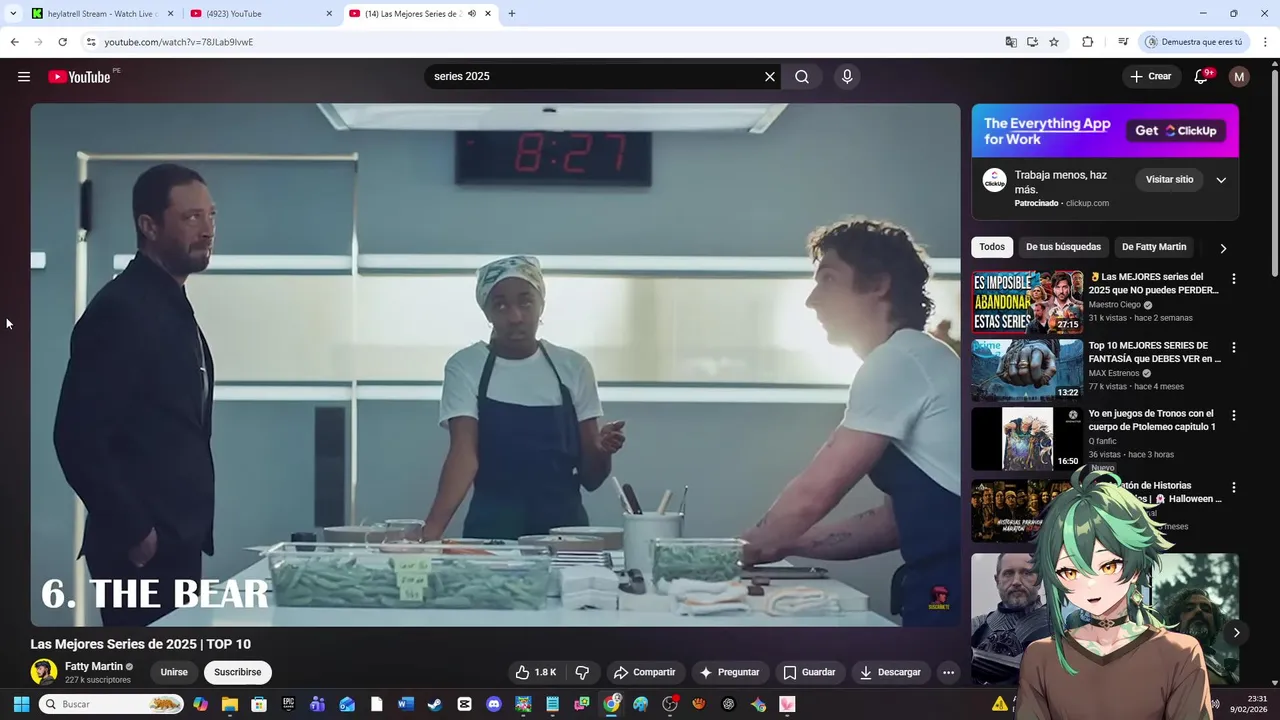Open the 13:22 fantasy series thumbnail

[1027, 370]
